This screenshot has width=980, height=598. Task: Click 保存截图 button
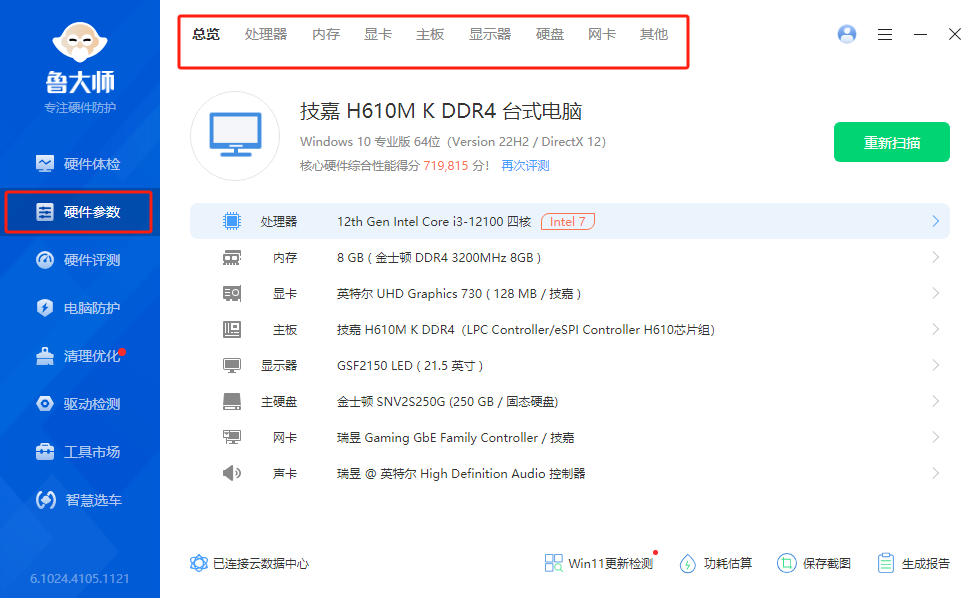[826, 564]
